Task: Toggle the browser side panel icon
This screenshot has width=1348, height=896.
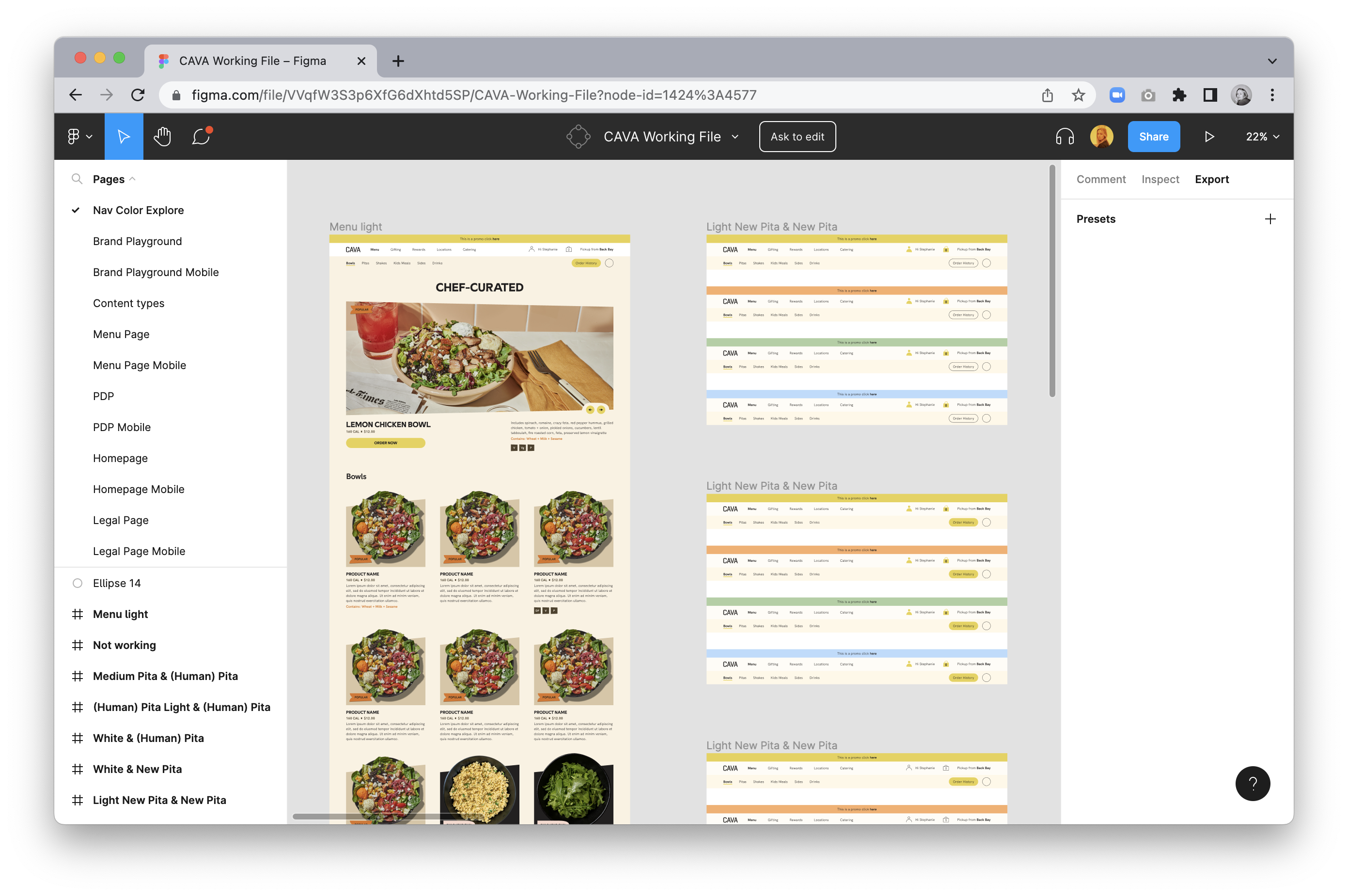Action: click(1209, 95)
